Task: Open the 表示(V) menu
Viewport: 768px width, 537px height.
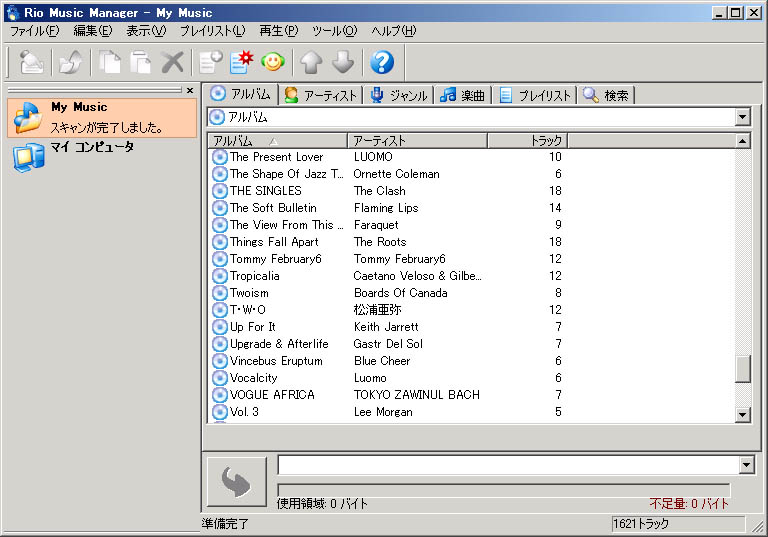Action: [146, 31]
